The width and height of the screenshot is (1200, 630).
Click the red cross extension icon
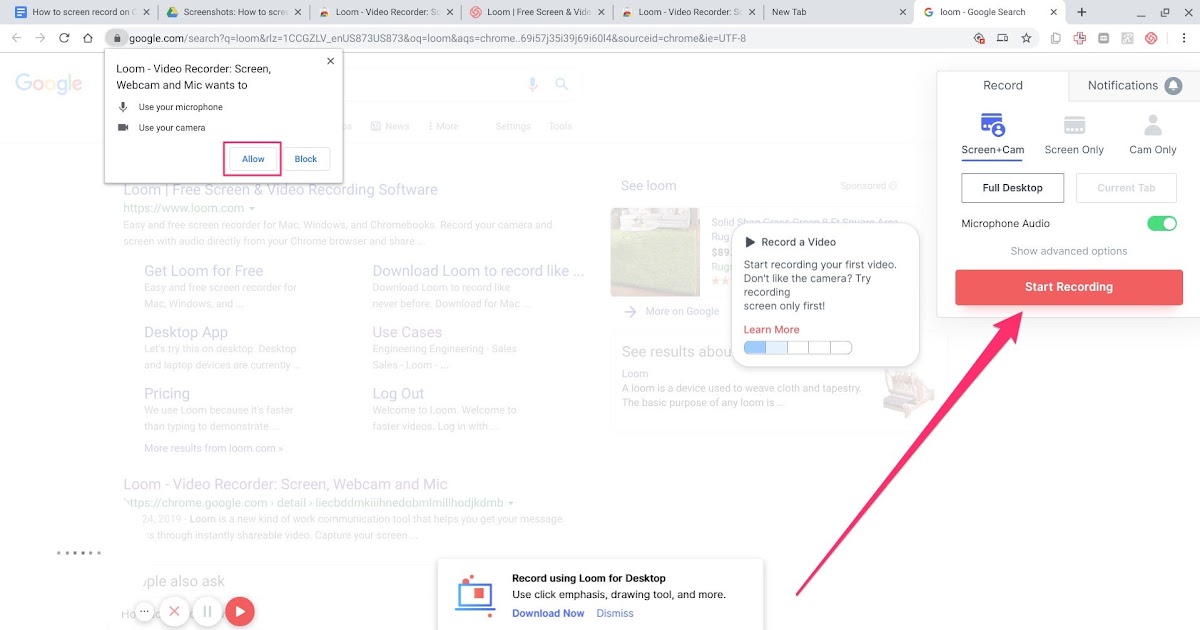tap(1080, 38)
